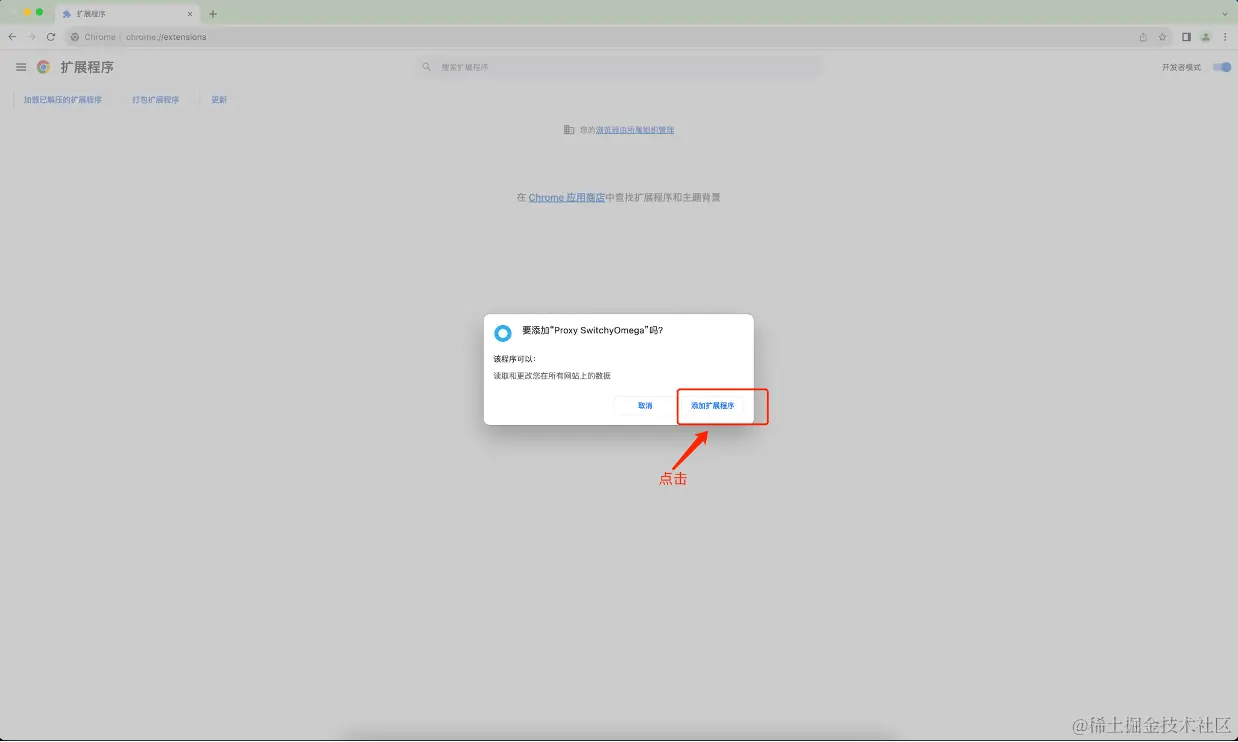Image resolution: width=1238 pixels, height=742 pixels.
Task: Open the Chrome 应用商店 link
Action: click(x=567, y=198)
